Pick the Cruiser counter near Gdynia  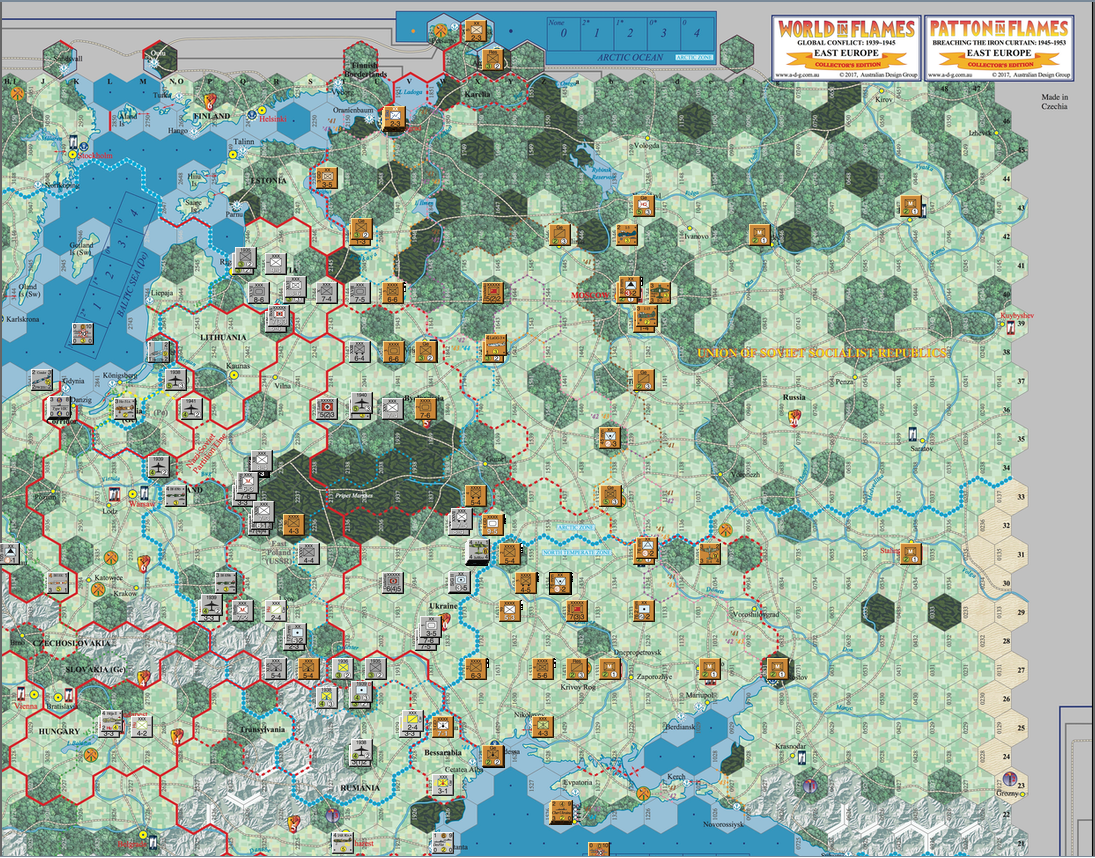click(x=43, y=380)
